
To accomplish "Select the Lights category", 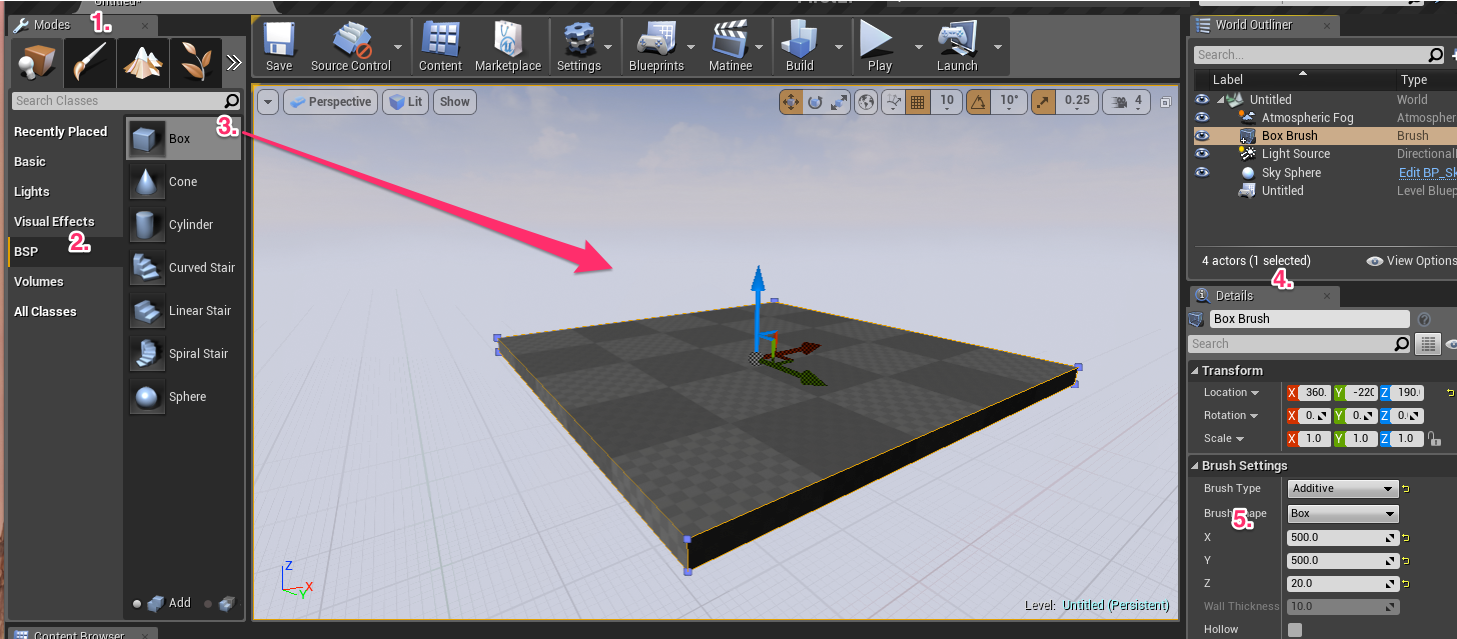I will pyautogui.click(x=32, y=192).
